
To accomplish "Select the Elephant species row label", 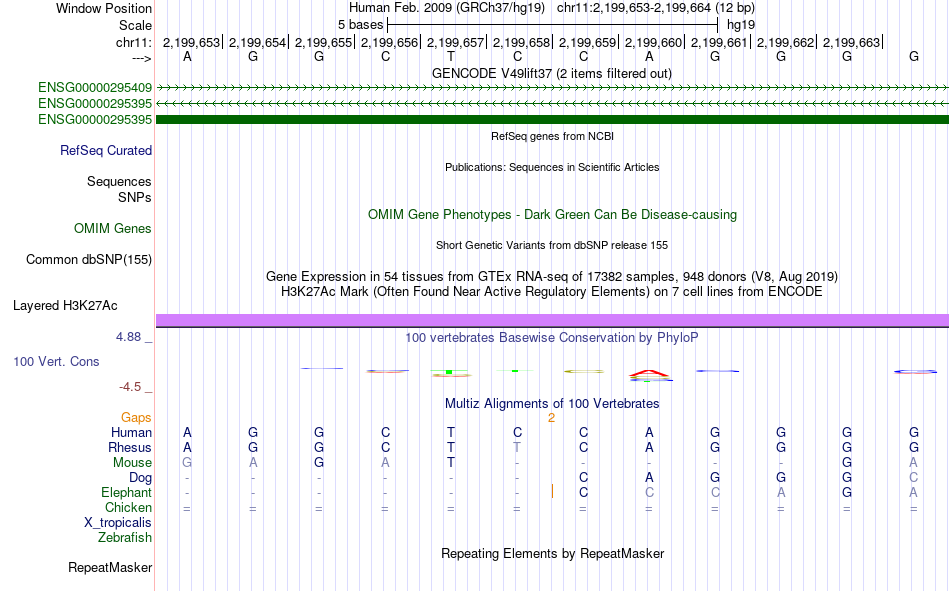I will click(127, 493).
